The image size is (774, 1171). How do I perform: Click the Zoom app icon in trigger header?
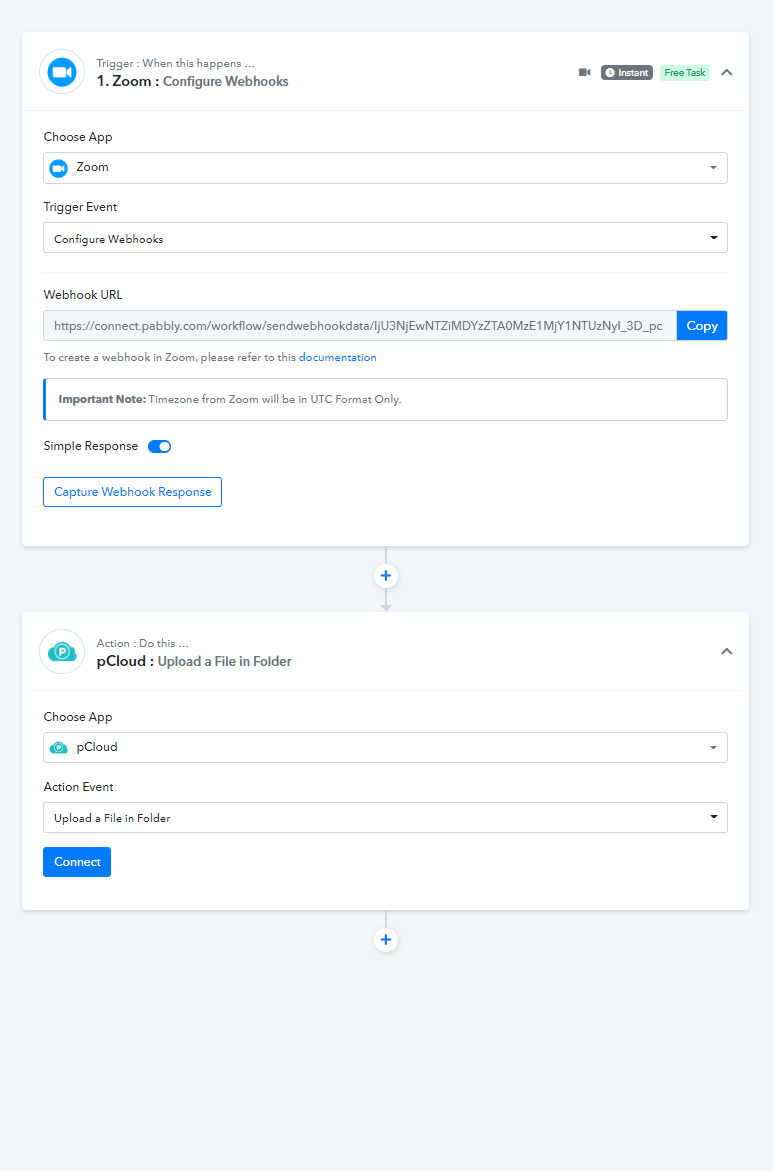click(x=62, y=72)
